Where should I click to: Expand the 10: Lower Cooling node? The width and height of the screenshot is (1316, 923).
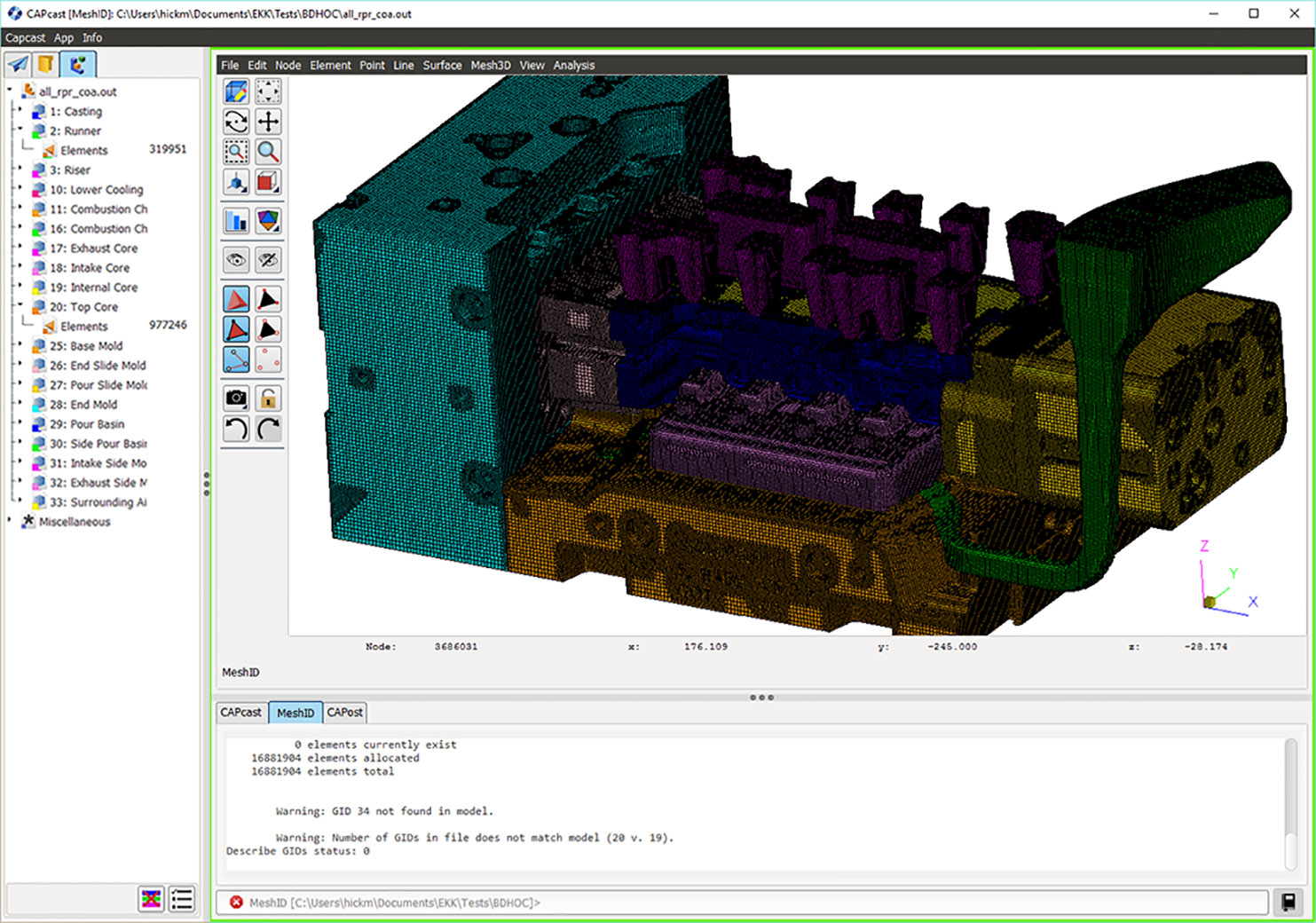(x=20, y=187)
